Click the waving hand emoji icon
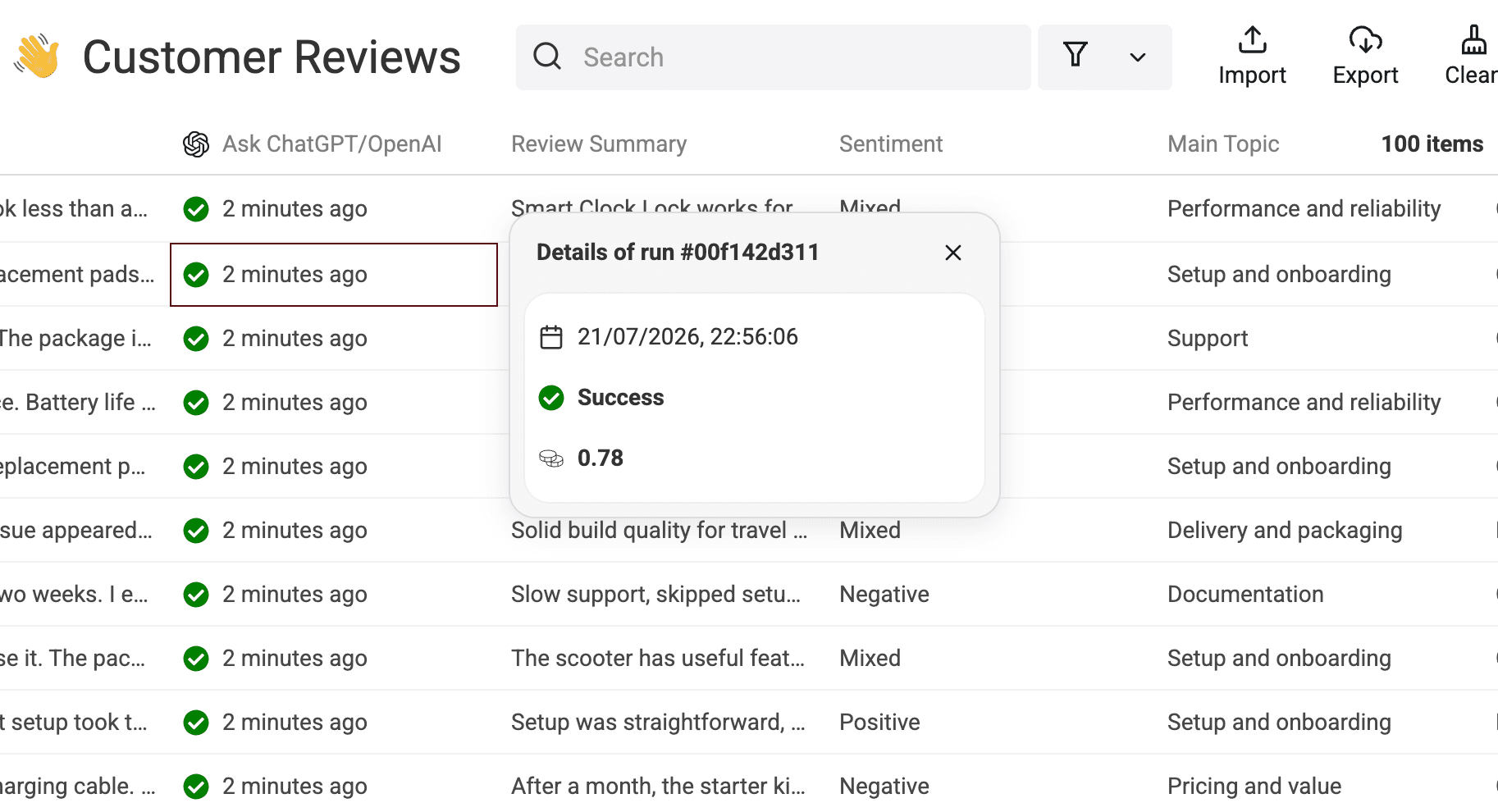Screen dimensions: 1498x812 pyautogui.click(x=37, y=57)
